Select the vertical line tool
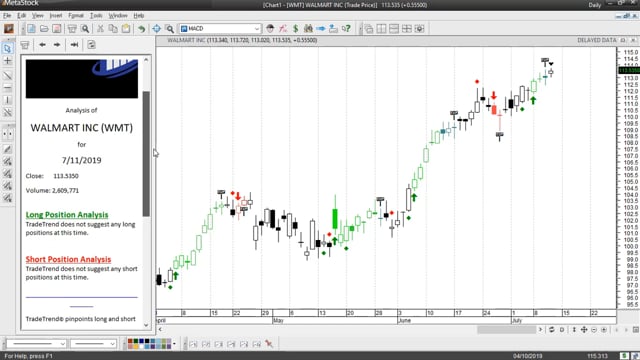This screenshot has width=640, height=360. point(7,100)
